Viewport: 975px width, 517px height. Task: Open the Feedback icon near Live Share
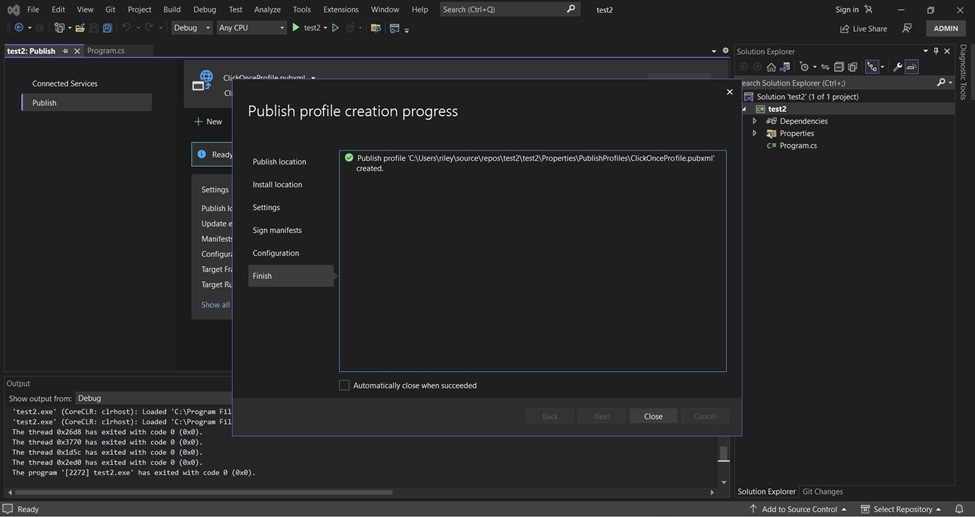click(907, 29)
